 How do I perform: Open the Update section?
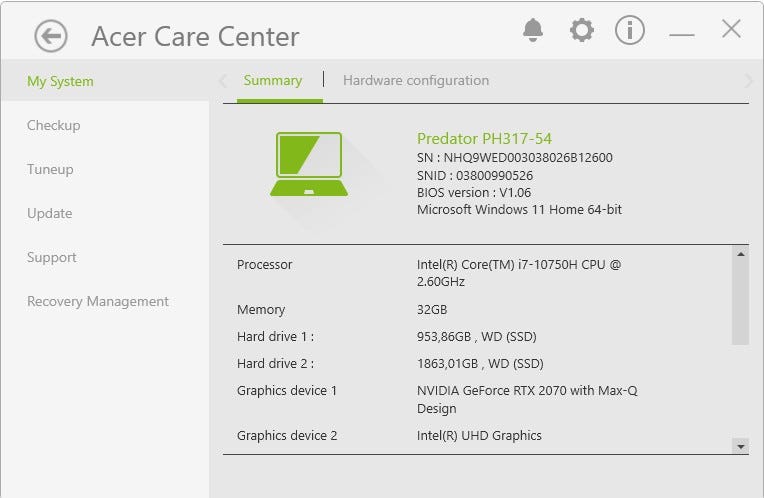click(50, 214)
